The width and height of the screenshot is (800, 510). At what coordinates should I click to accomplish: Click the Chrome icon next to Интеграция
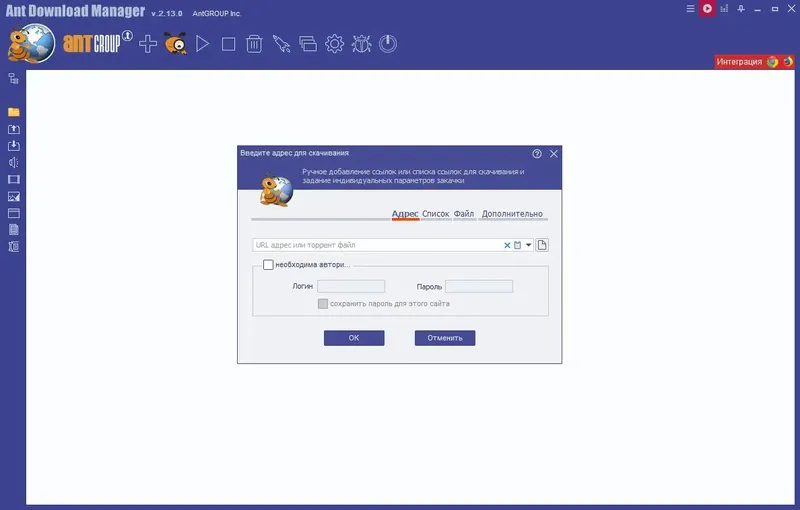(773, 62)
